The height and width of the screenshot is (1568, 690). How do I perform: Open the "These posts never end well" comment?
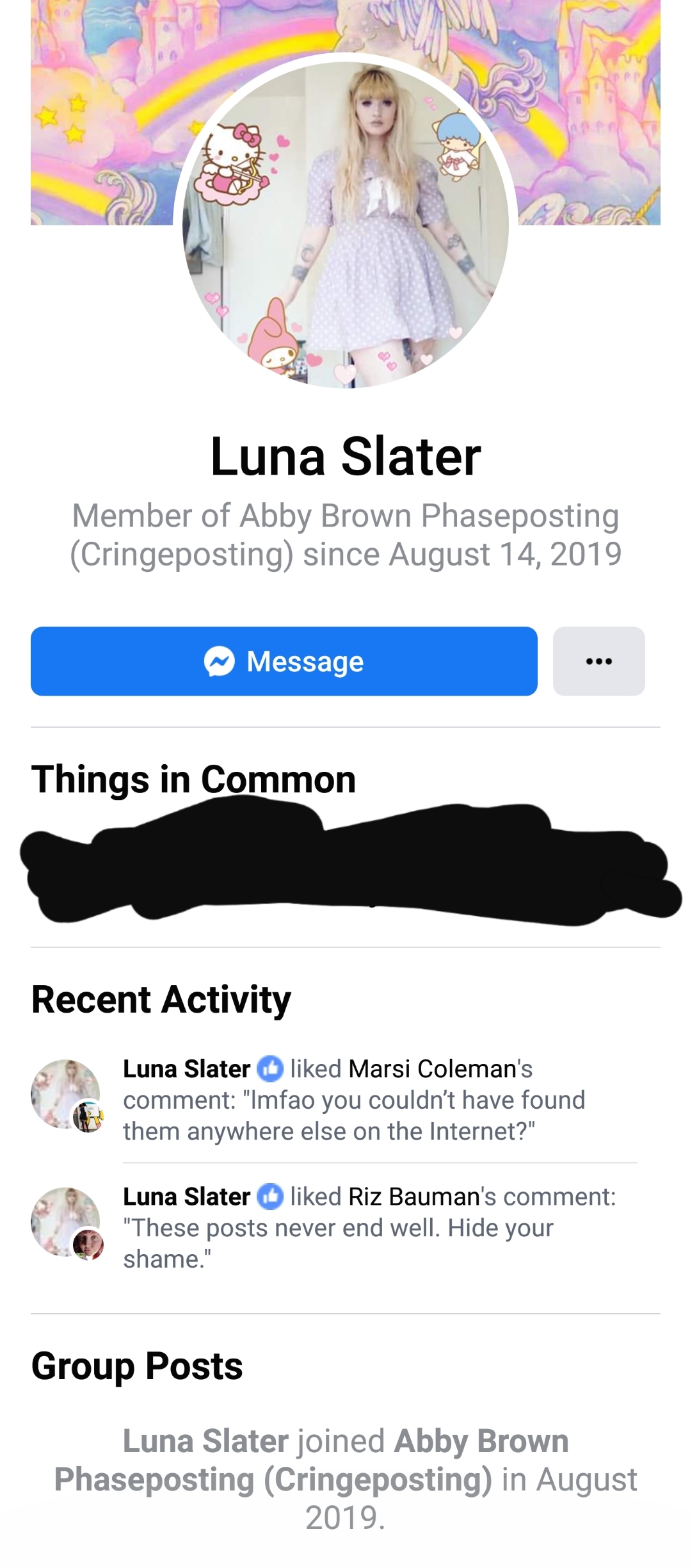[338, 1244]
